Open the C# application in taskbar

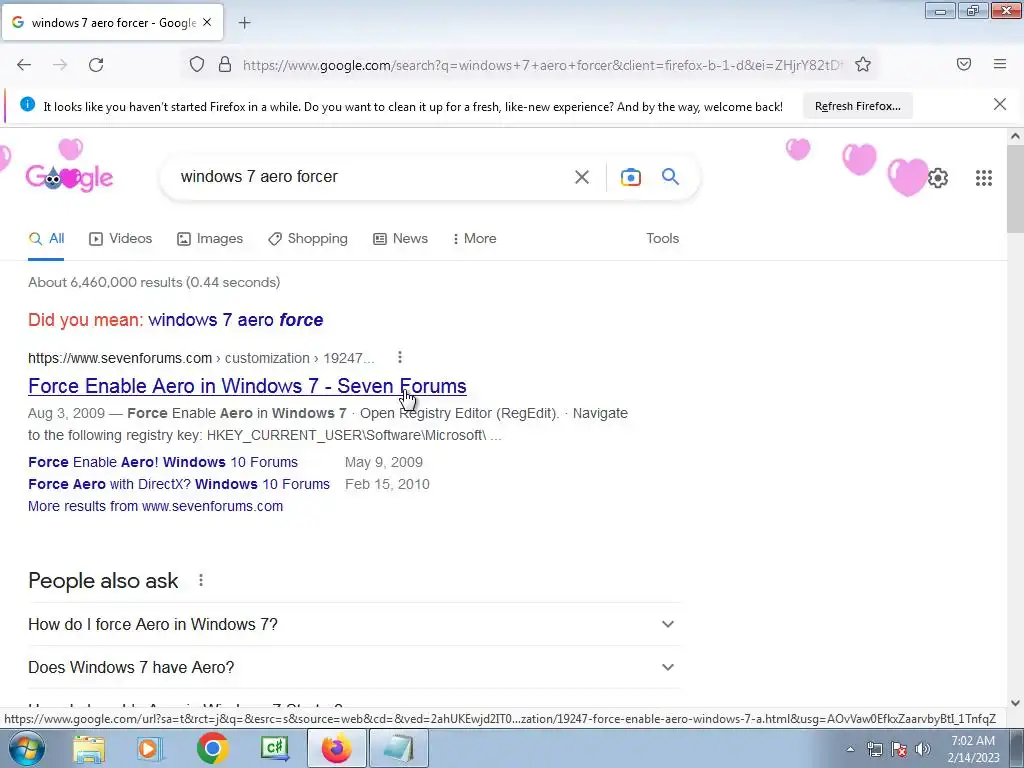pos(274,748)
